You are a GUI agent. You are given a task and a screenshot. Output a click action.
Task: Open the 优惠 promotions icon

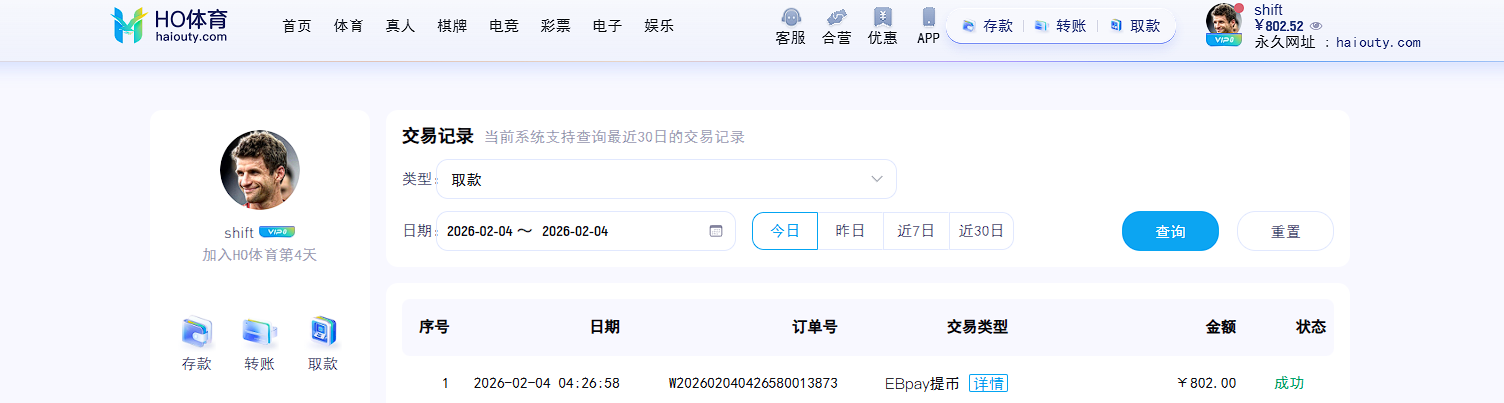[882, 19]
